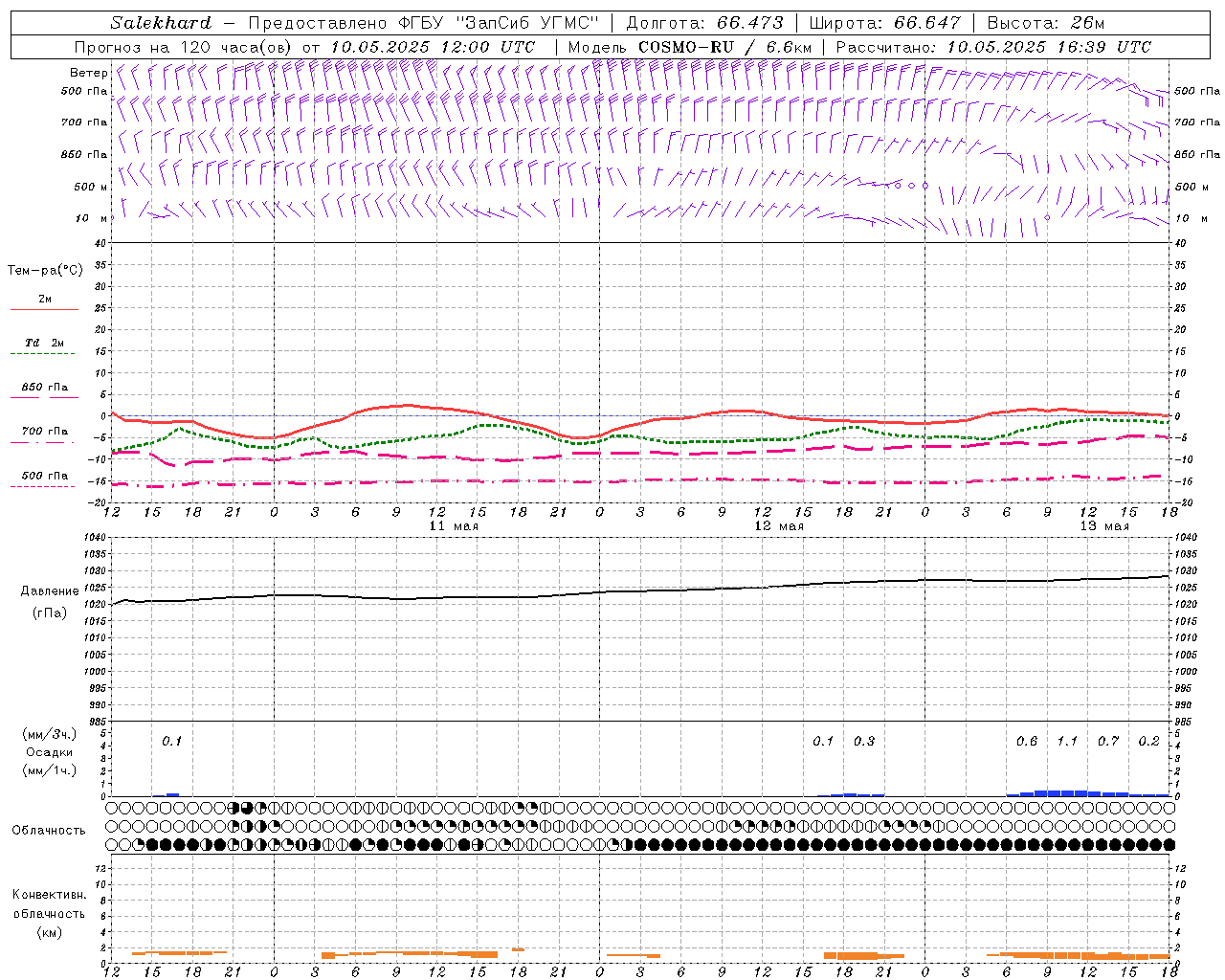Click the Осадки precipitation label
The height and width of the screenshot is (980, 1225).
[x=50, y=752]
